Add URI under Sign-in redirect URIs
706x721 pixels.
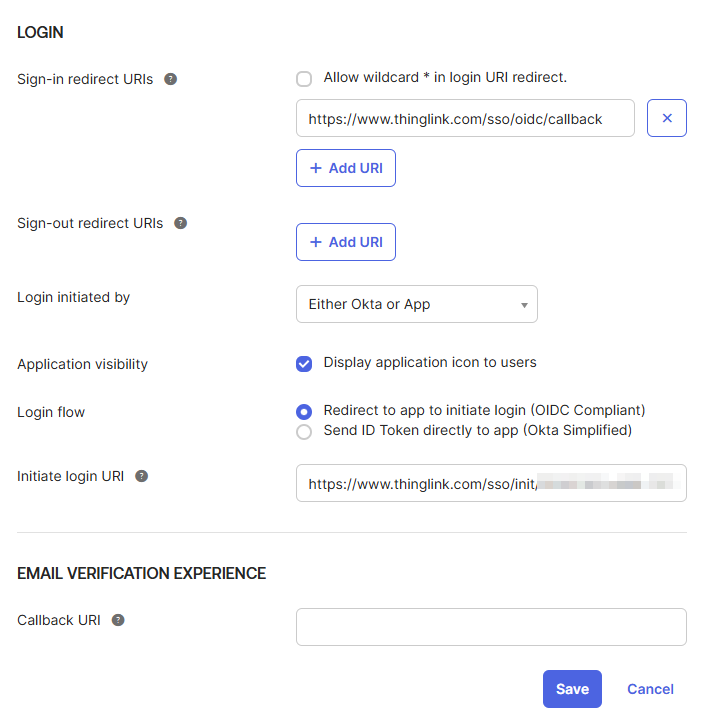click(x=346, y=168)
